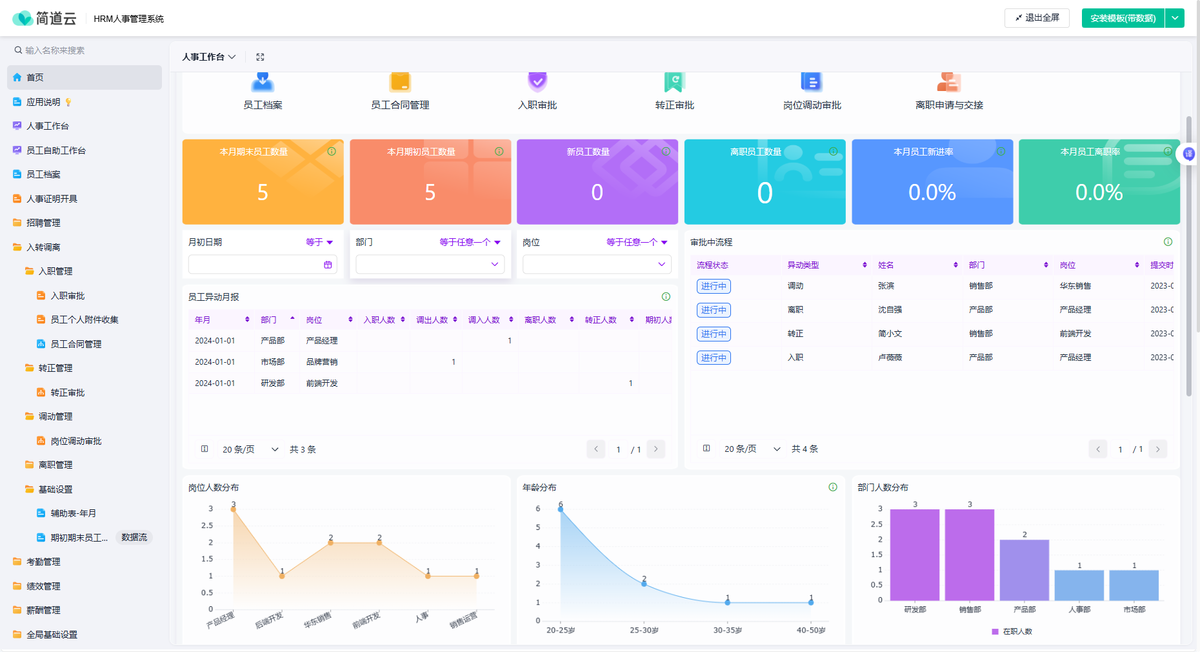
Task: Click info icon on 员工异动月报 panel
Action: (666, 297)
